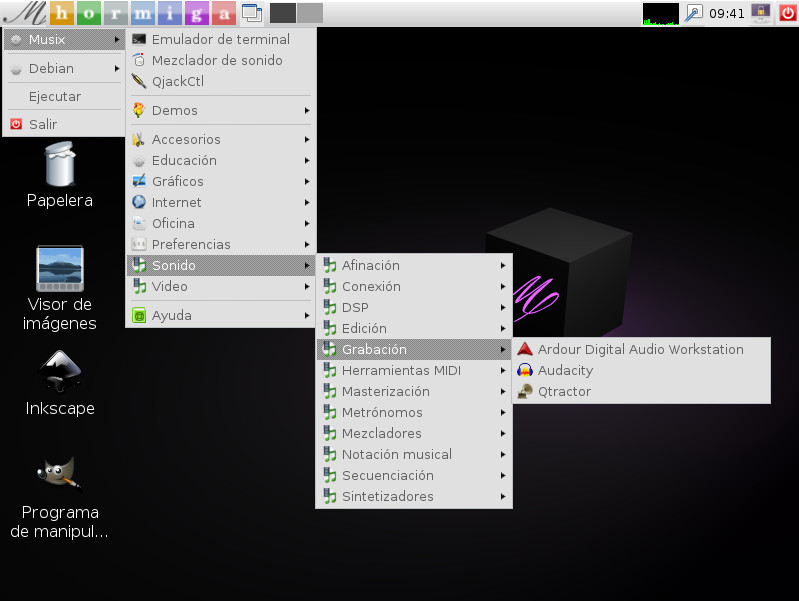Expand the Internet submenu arrow
Screen dimensions: 799x601
click(307, 202)
